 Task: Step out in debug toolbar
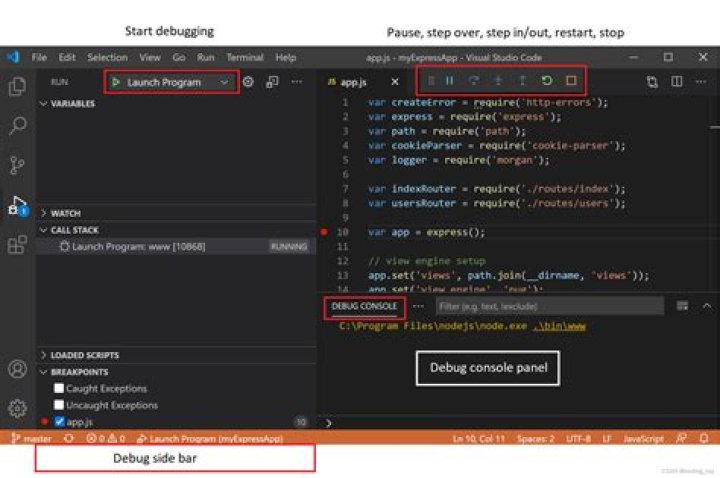[522, 81]
